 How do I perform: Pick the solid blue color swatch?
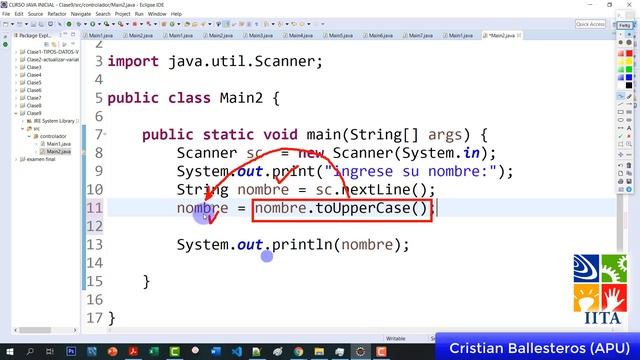(x=629, y=76)
